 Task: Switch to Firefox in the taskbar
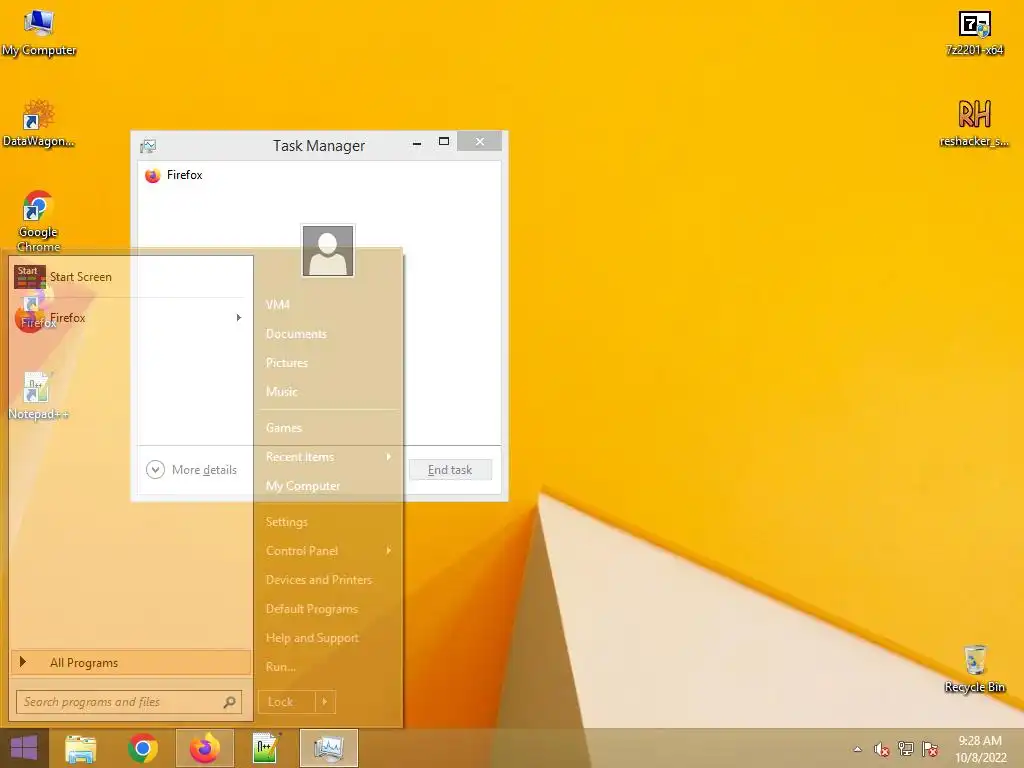tap(204, 748)
